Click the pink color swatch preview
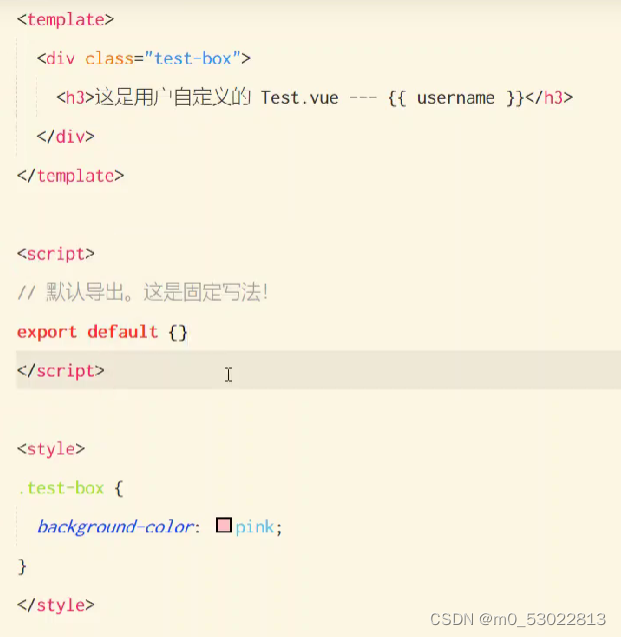 coord(224,525)
